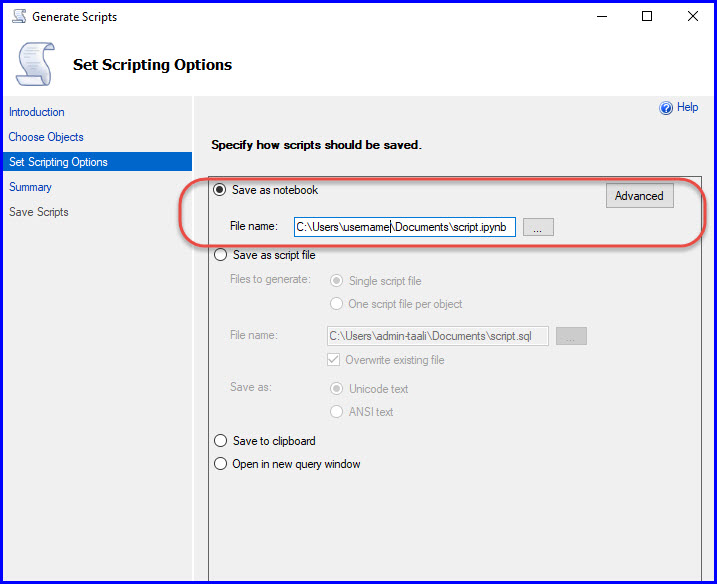This screenshot has height=584, width=717.
Task: Click the Generate Scripts title bar icon
Action: [18, 17]
